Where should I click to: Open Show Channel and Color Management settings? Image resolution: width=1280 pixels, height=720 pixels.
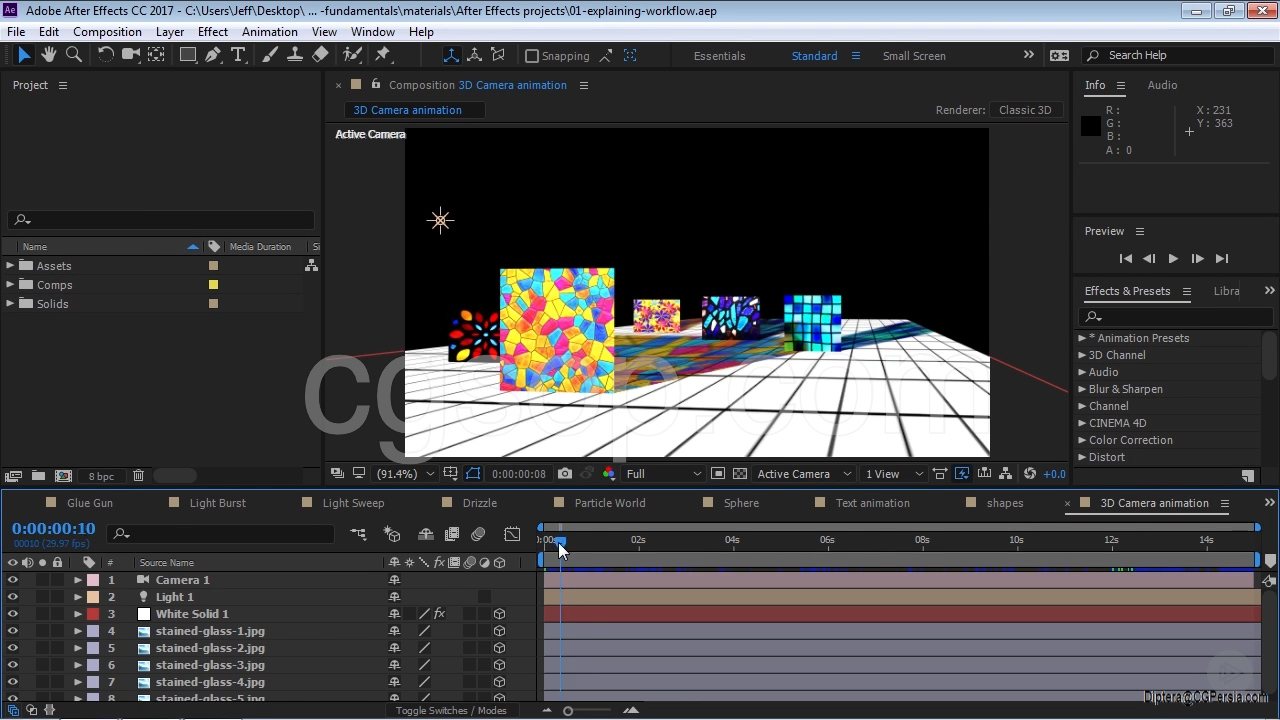coord(609,474)
